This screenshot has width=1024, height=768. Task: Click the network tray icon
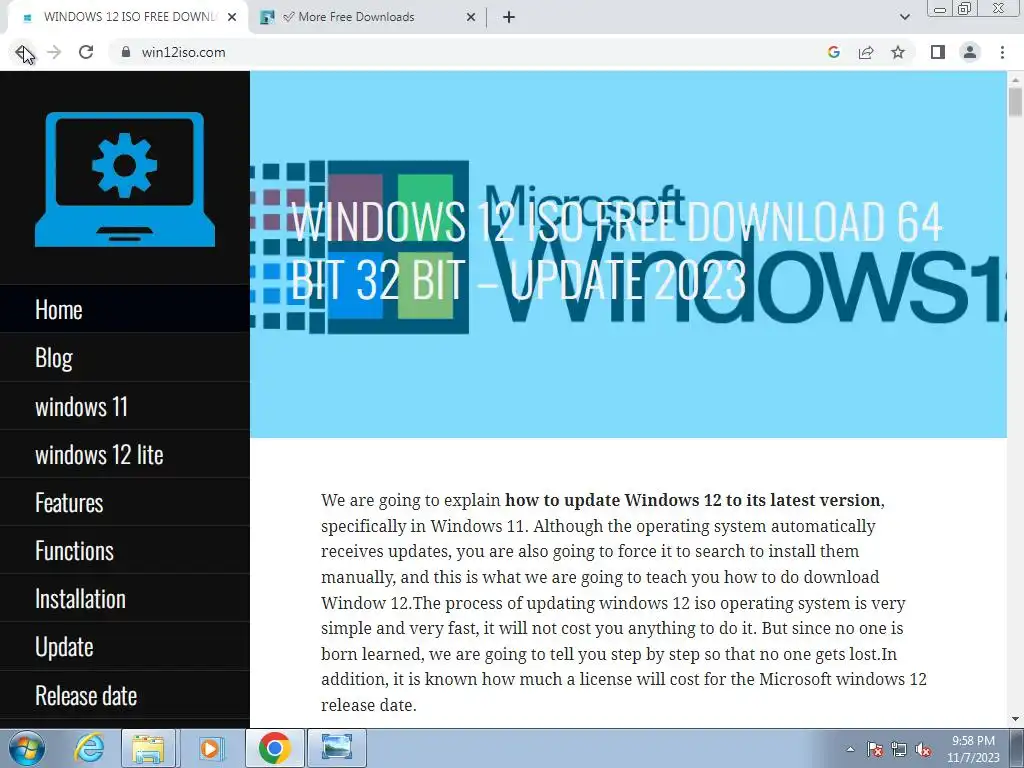tap(899, 749)
